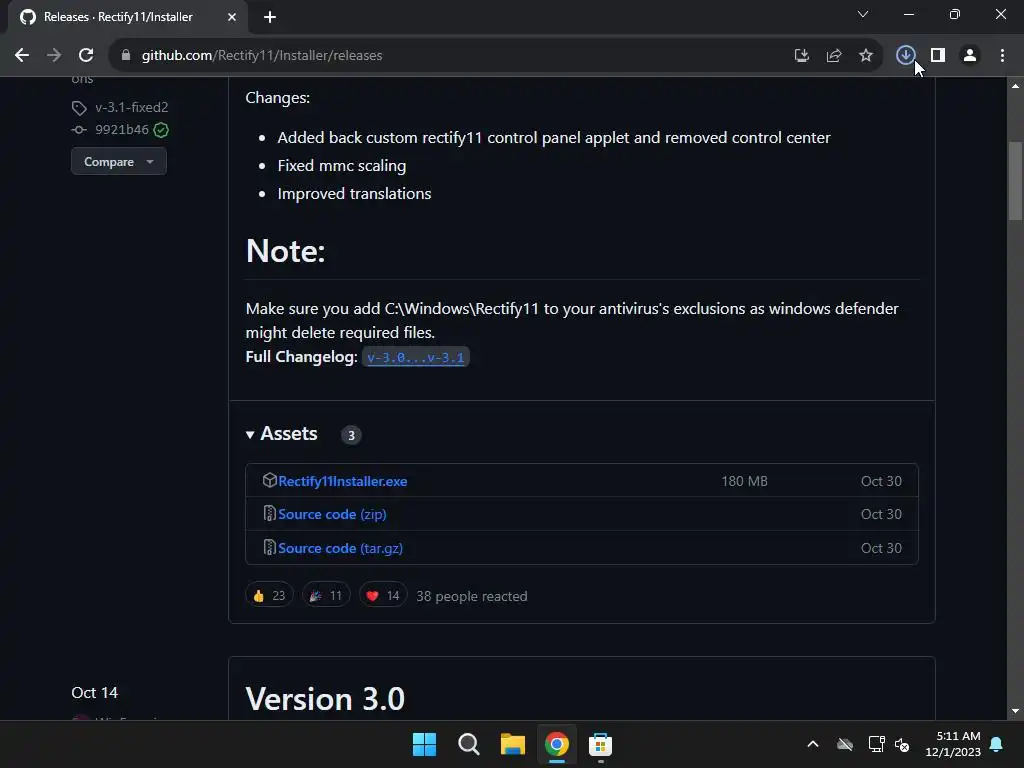Switch to Chrome on the taskbar
Screen dimensions: 1024x768
556,744
